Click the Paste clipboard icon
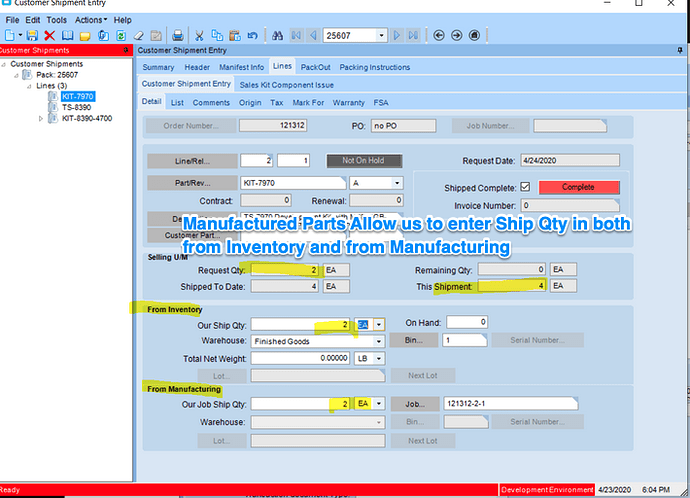This screenshot has height=498, width=690. (x=233, y=35)
